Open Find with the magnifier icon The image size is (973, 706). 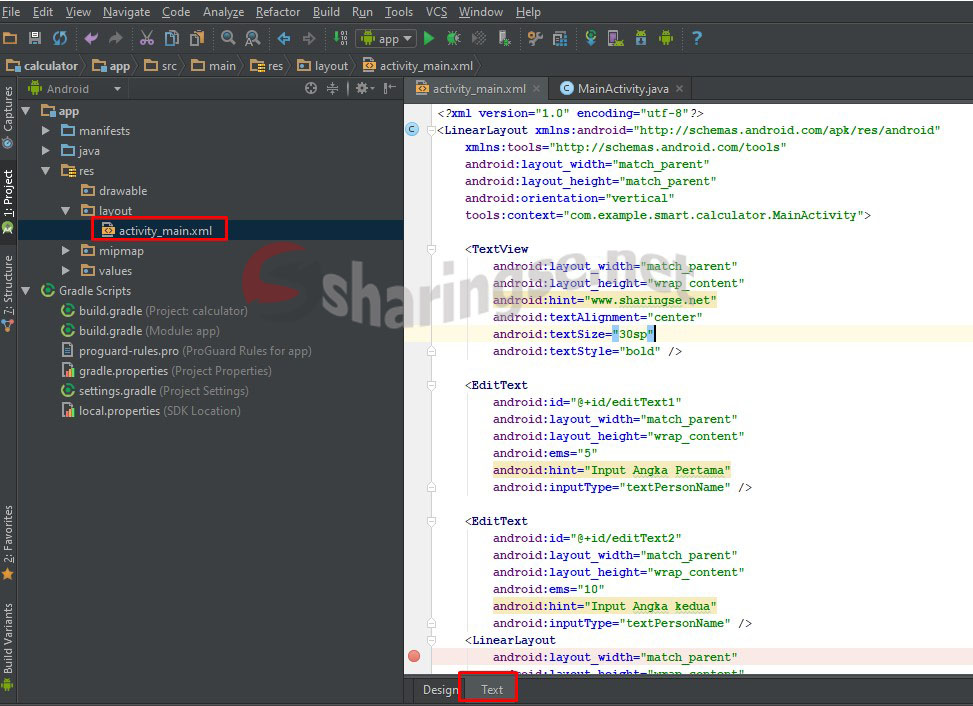pyautogui.click(x=228, y=38)
